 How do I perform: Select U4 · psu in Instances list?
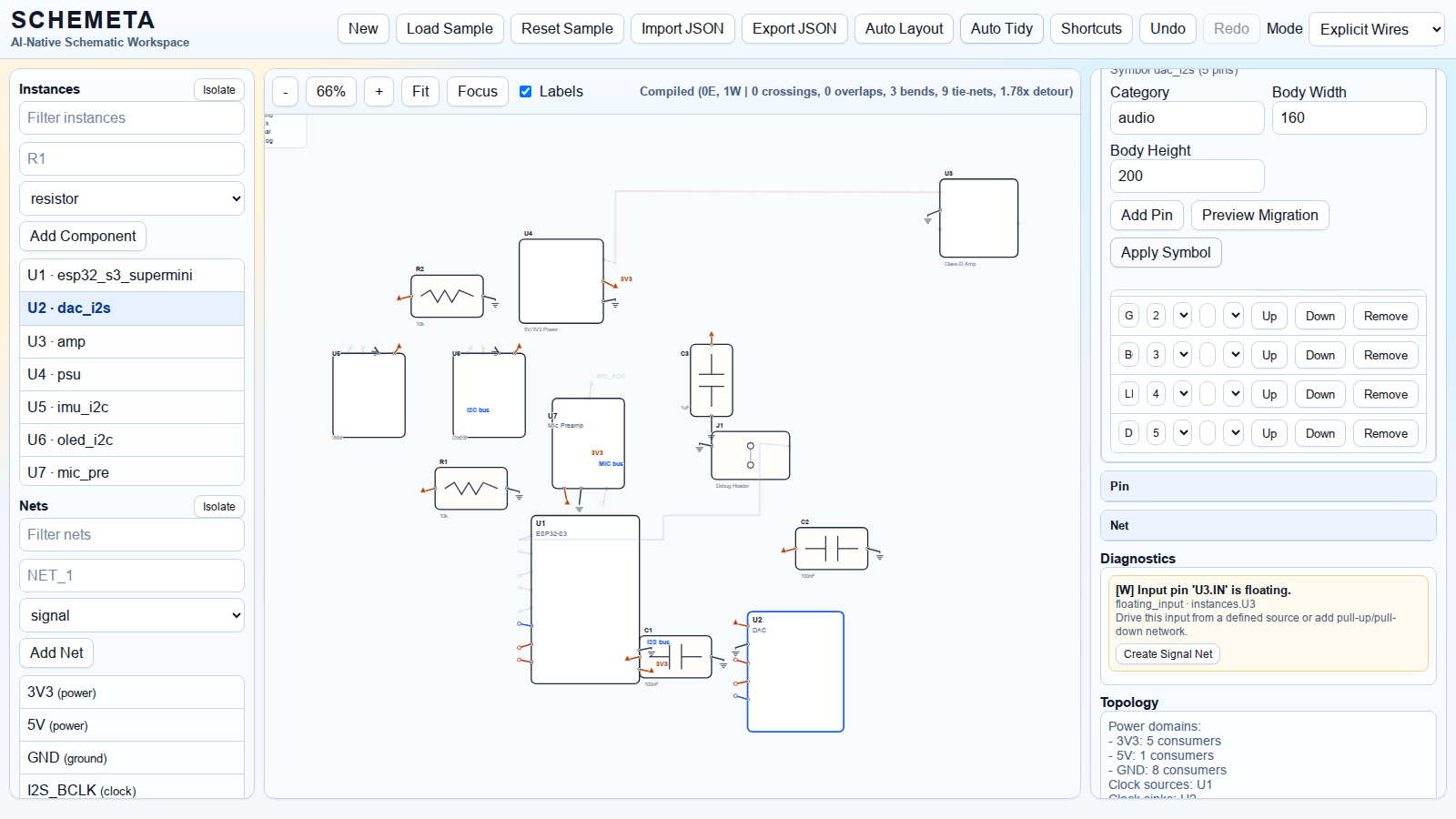click(132, 374)
